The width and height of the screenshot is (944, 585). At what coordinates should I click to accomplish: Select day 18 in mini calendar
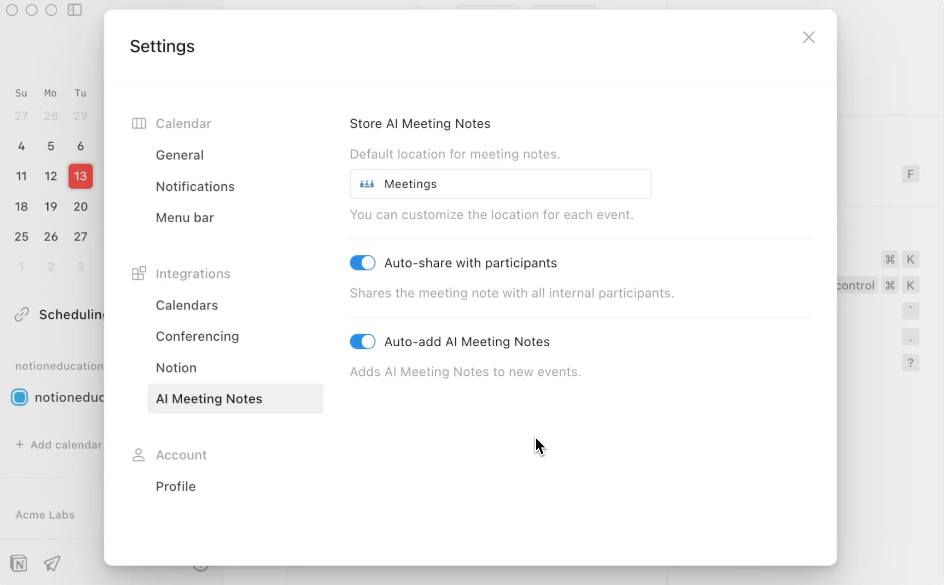tap(21, 206)
